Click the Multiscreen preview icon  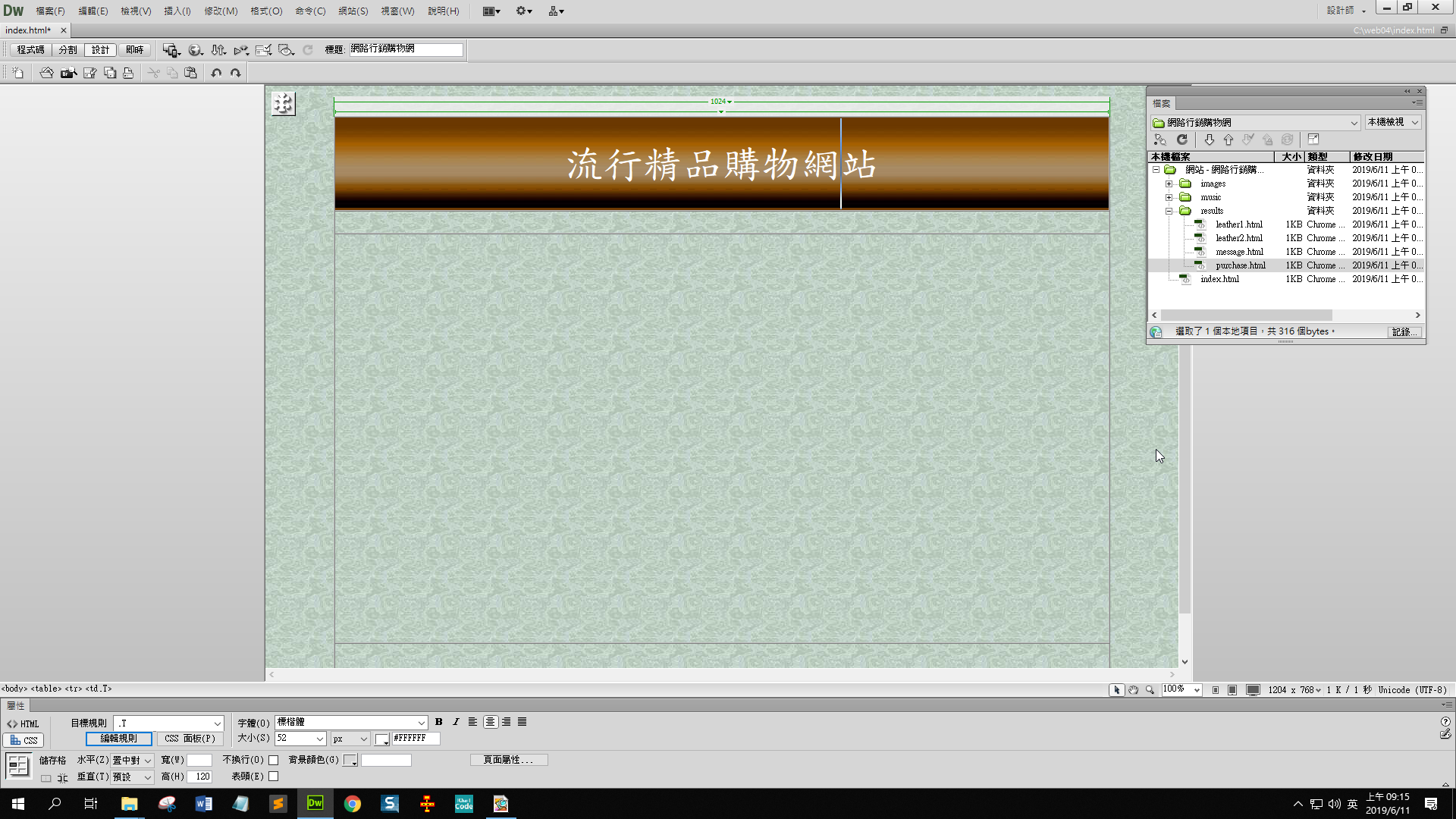click(x=171, y=50)
